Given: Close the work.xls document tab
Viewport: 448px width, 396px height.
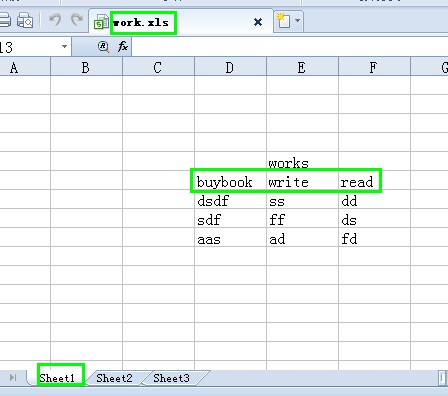Looking at the screenshot, I should 258,22.
